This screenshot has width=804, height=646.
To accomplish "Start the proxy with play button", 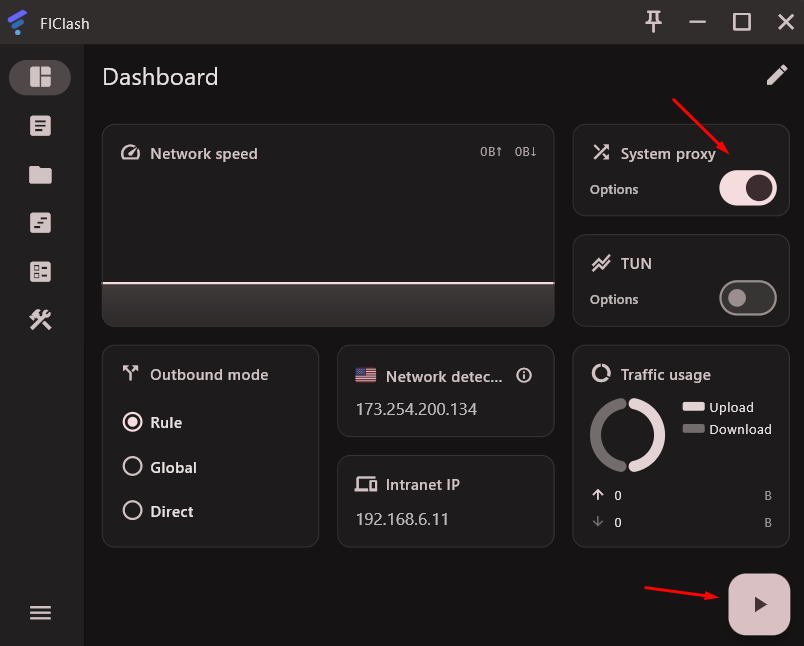I will pos(759,604).
